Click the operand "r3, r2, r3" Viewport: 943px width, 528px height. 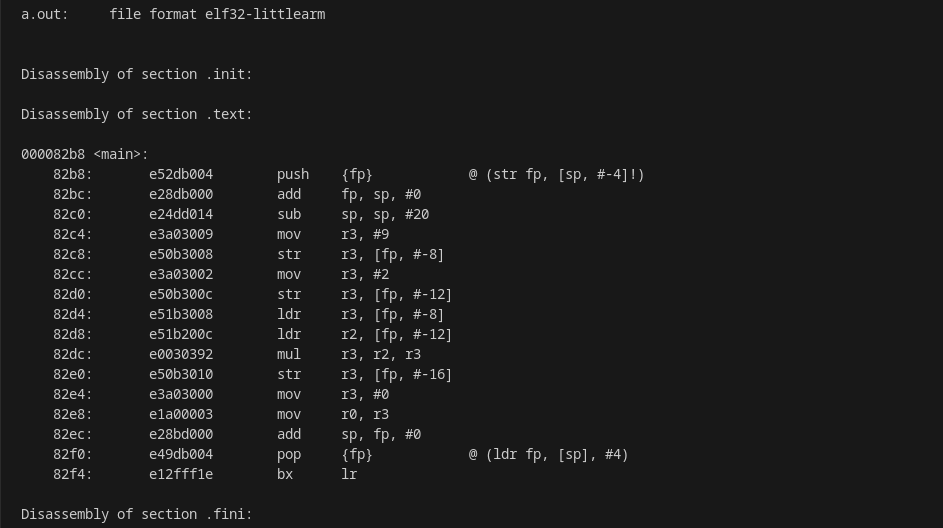pyautogui.click(x=381, y=354)
